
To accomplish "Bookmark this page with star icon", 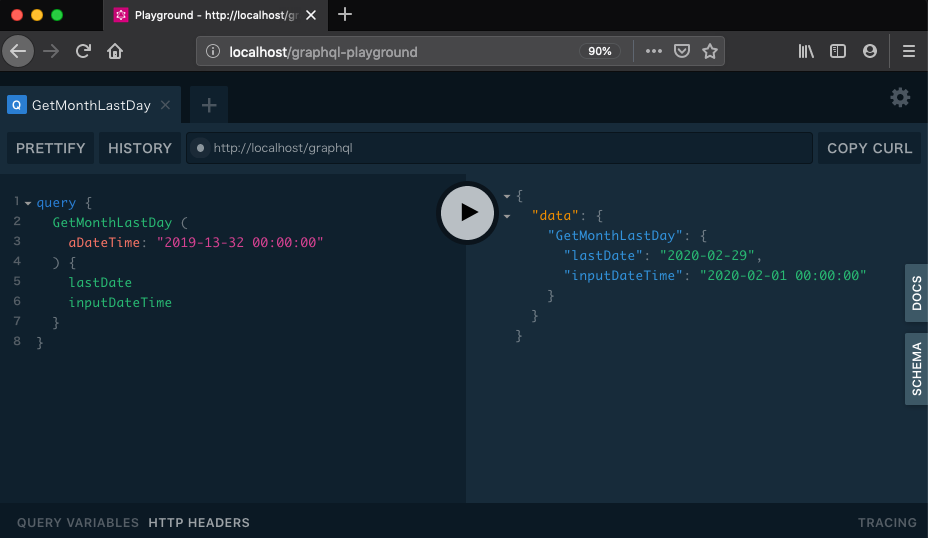I will click(710, 51).
